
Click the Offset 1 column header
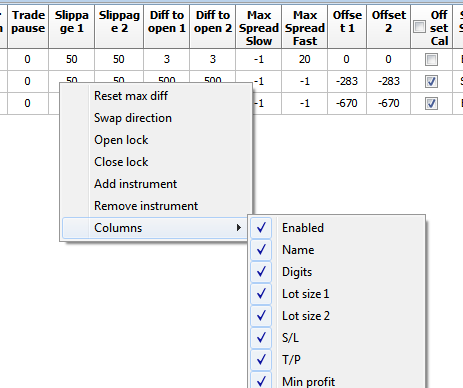(x=347, y=27)
